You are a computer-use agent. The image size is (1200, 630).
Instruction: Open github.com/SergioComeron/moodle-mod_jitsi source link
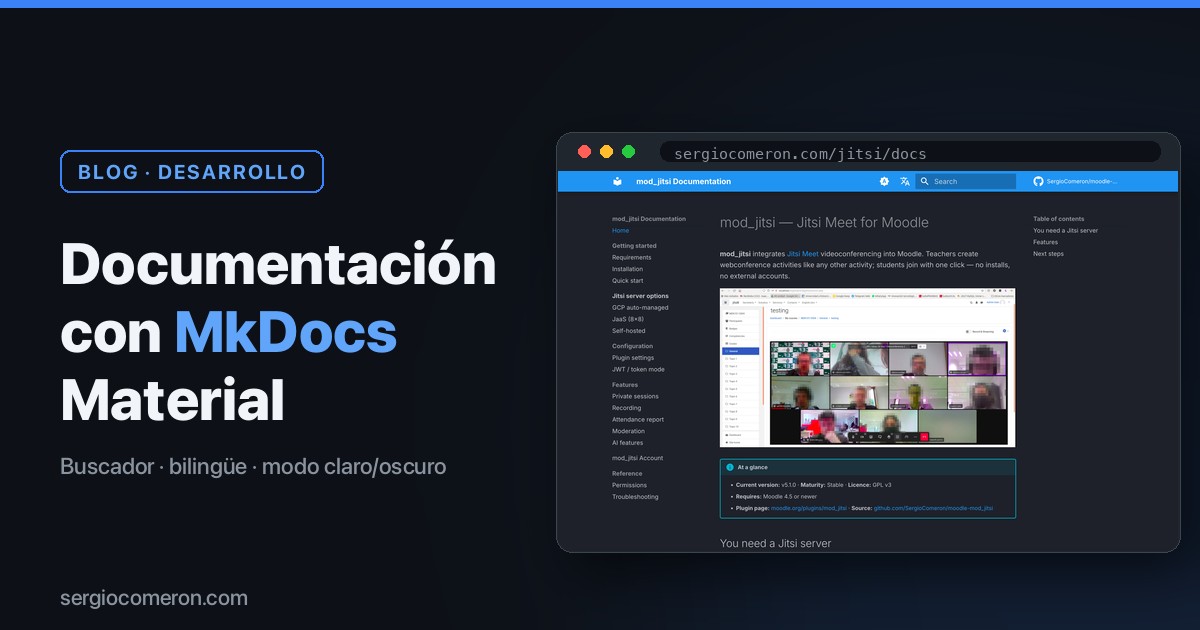click(933, 508)
